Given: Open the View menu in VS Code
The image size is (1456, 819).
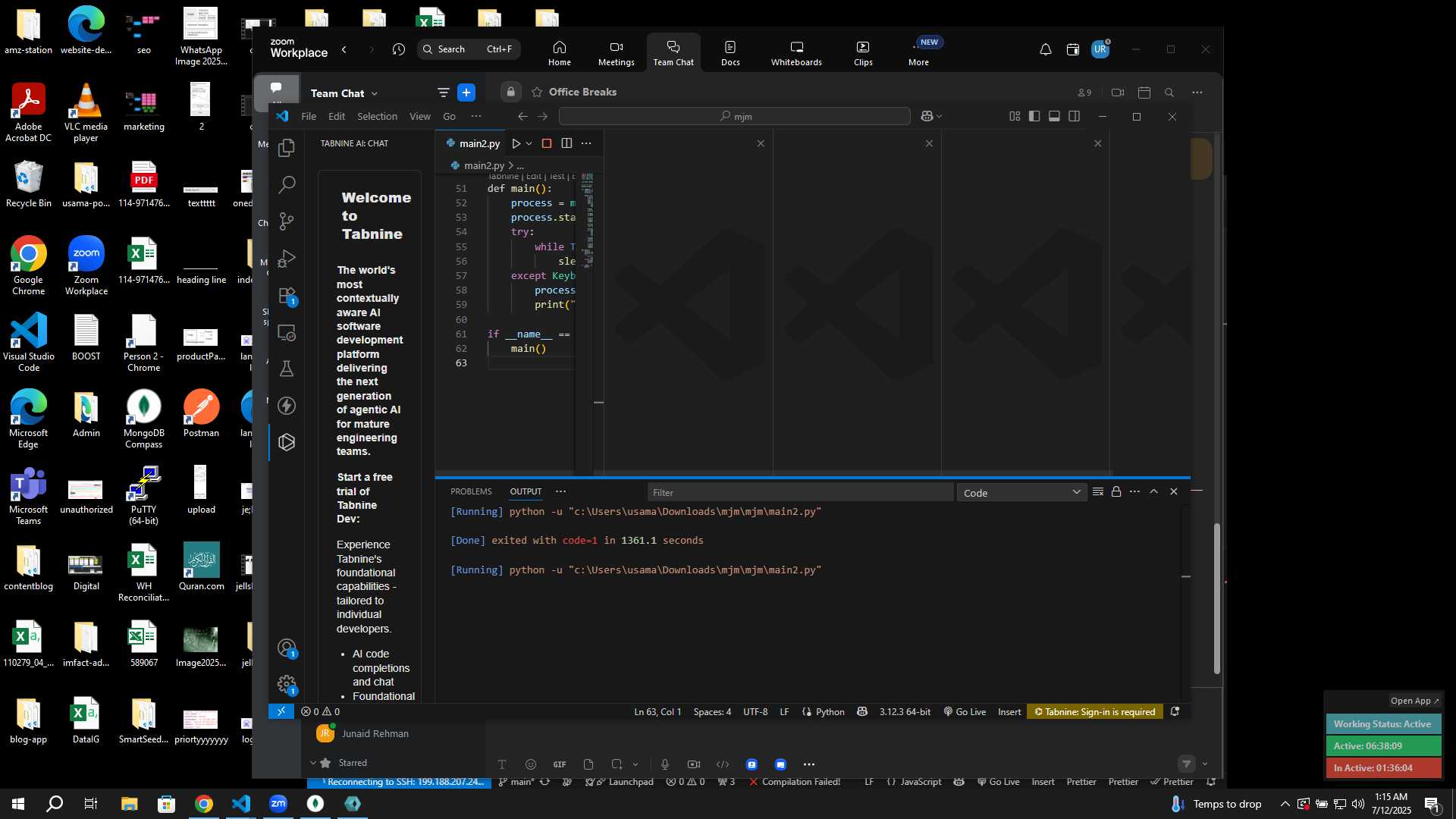Looking at the screenshot, I should coord(420,116).
